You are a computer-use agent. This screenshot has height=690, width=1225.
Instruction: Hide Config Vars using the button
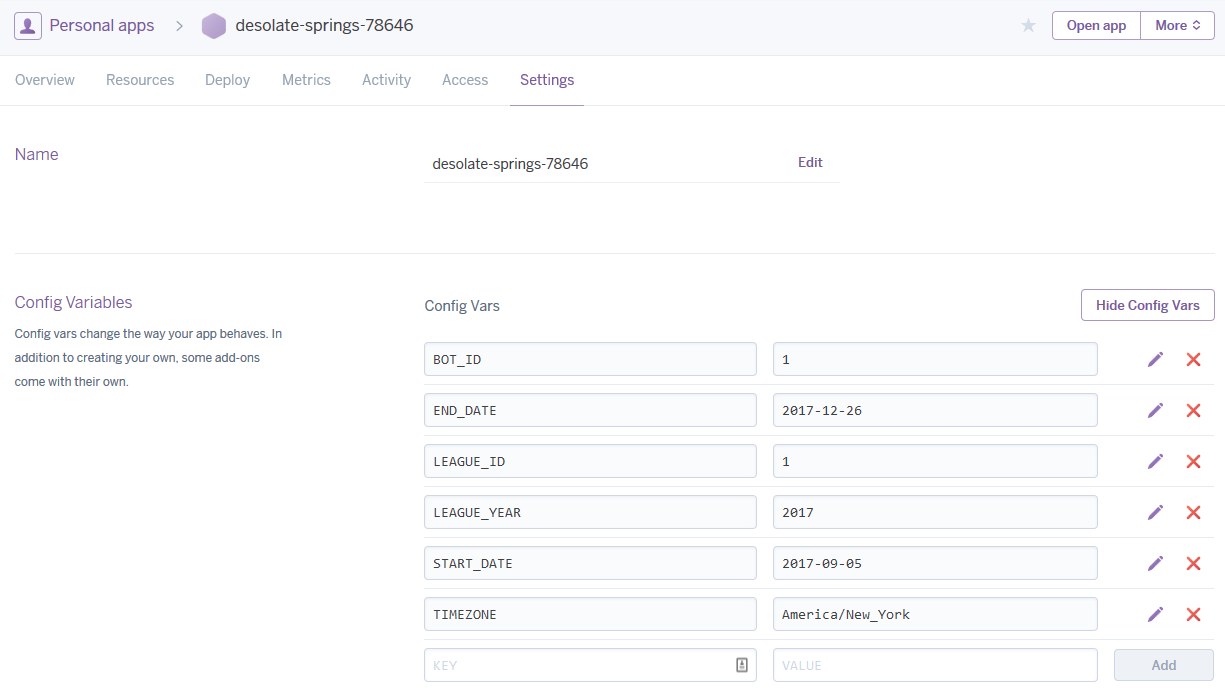[1147, 305]
